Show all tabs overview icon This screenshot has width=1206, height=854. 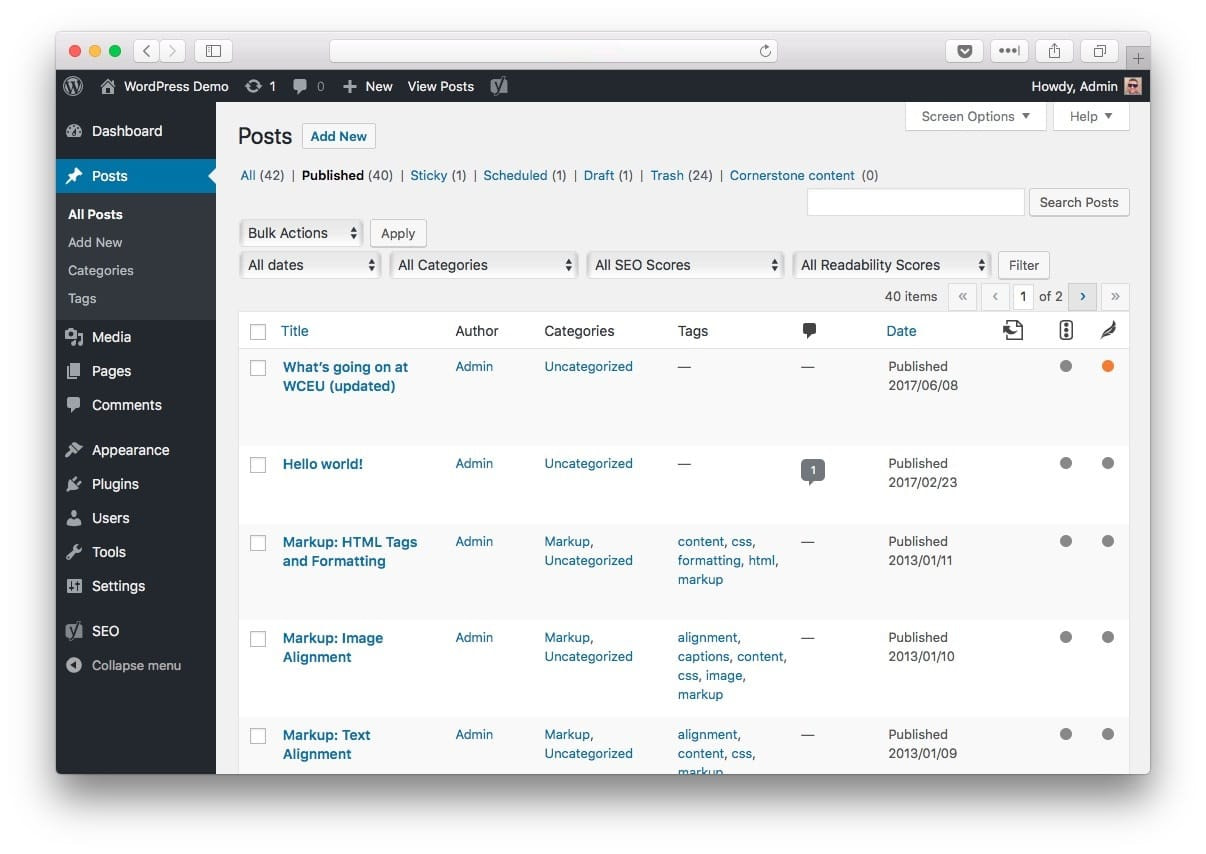pyautogui.click(x=1100, y=51)
